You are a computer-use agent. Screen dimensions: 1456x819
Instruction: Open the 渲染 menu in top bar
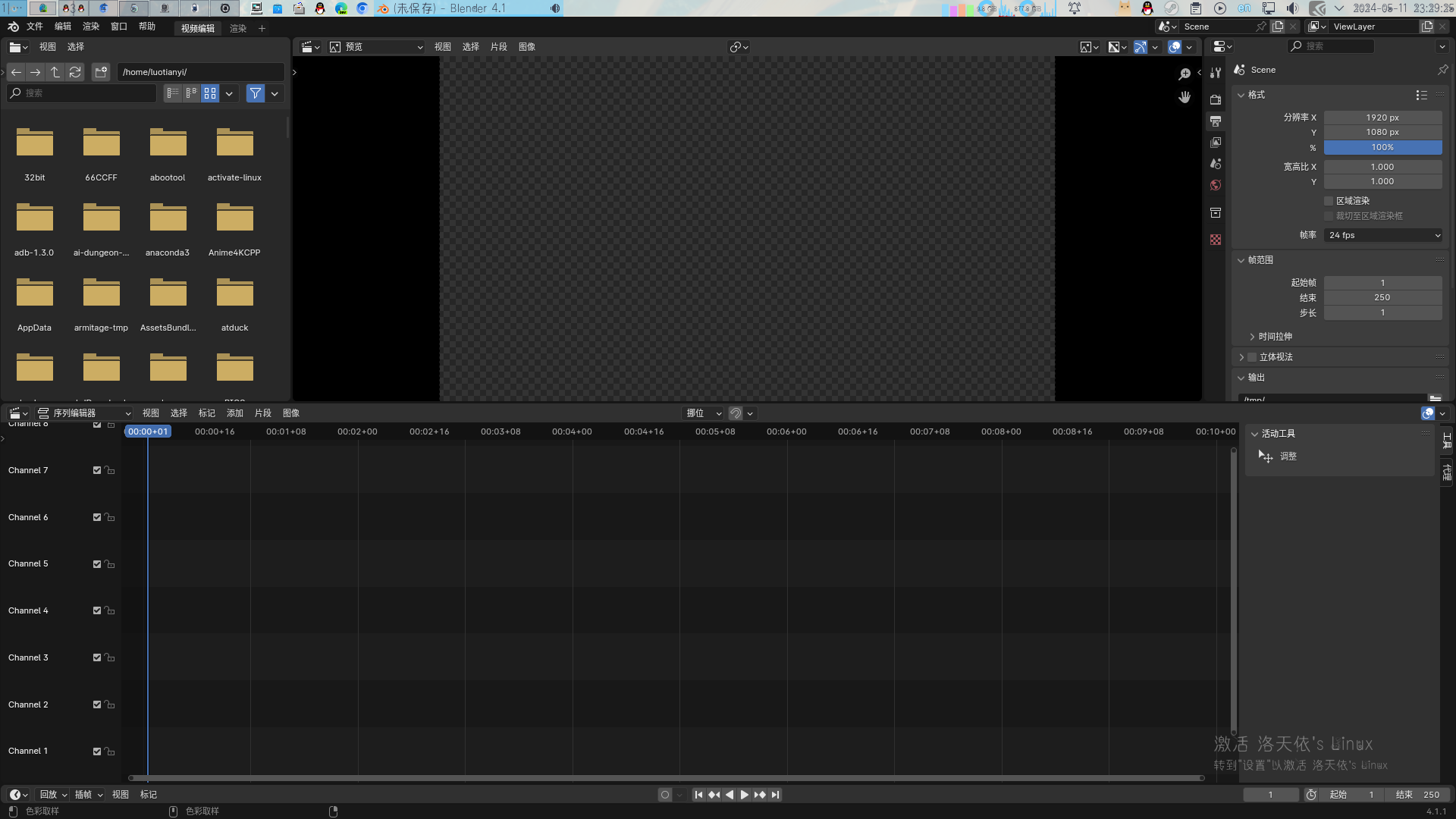click(x=91, y=27)
